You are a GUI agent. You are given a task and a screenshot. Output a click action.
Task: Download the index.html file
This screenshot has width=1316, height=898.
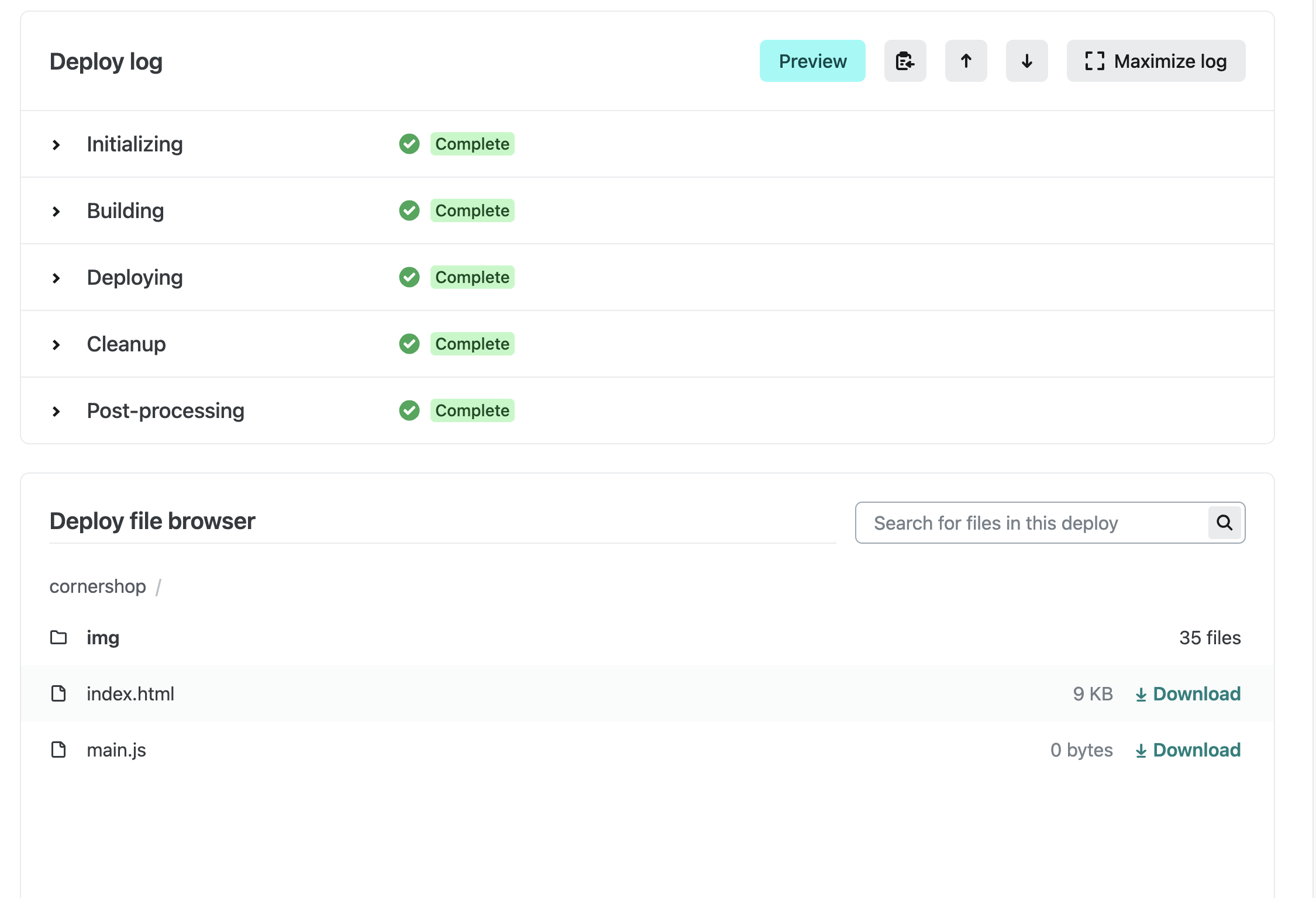pos(1187,693)
